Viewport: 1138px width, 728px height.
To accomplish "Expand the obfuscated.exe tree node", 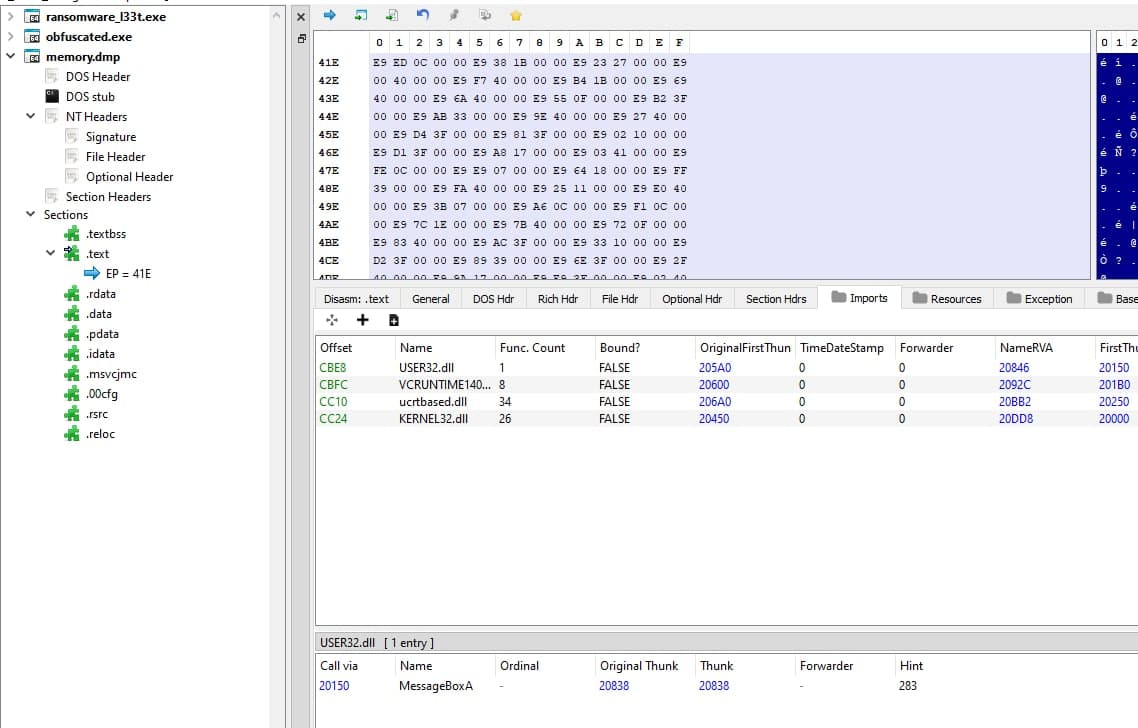I will 11,36.
